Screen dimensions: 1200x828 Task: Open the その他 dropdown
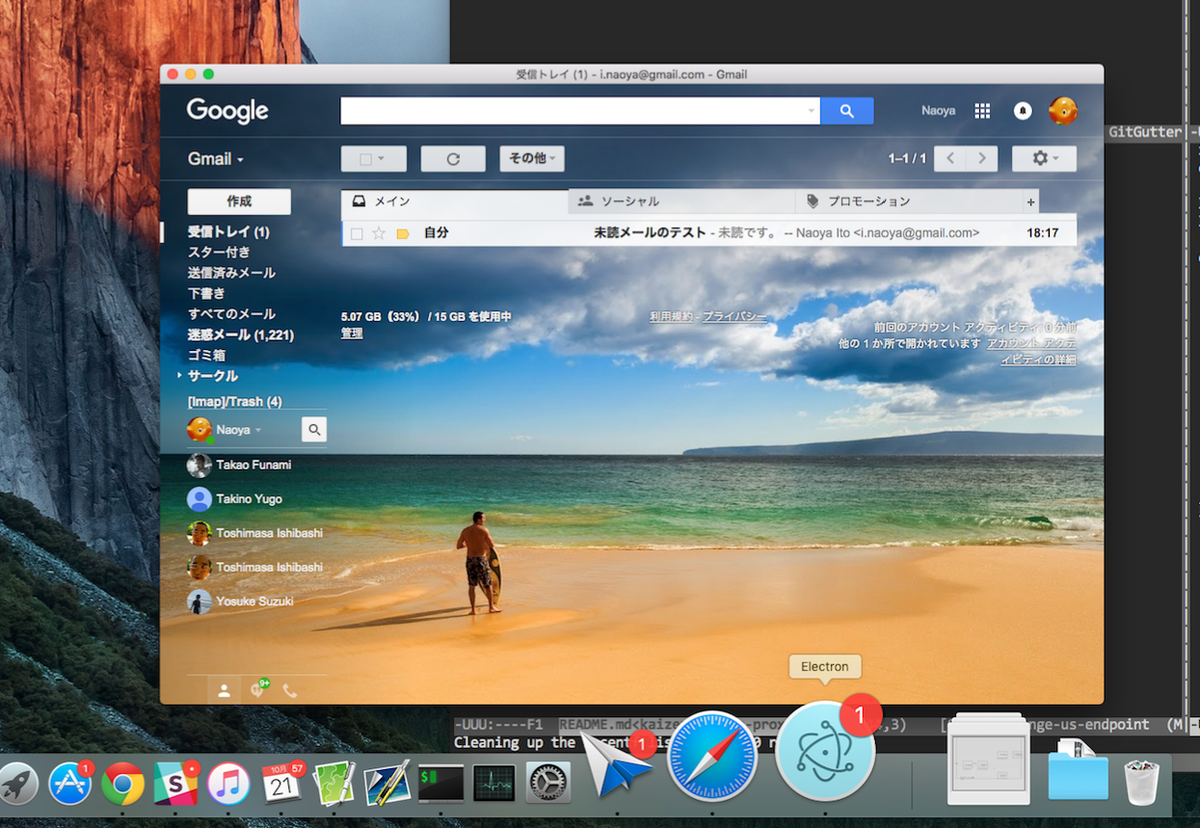pos(532,158)
